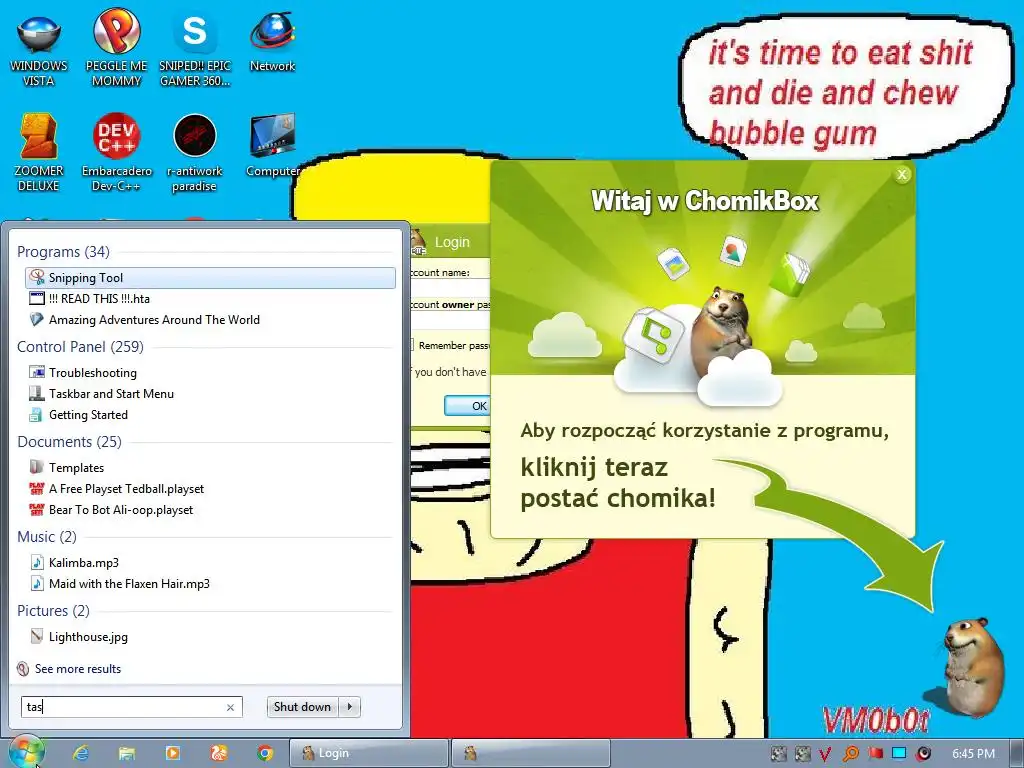1024x768 pixels.
Task: Click the first gray tray icon
Action: point(778,754)
